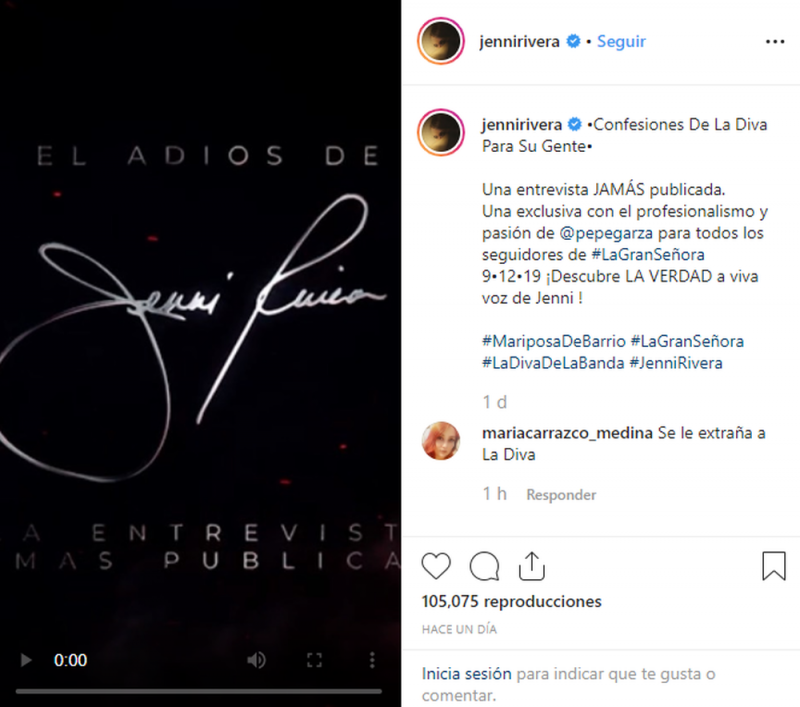
Task: Seek on the video progress bar
Action: pyautogui.click(x=198, y=691)
